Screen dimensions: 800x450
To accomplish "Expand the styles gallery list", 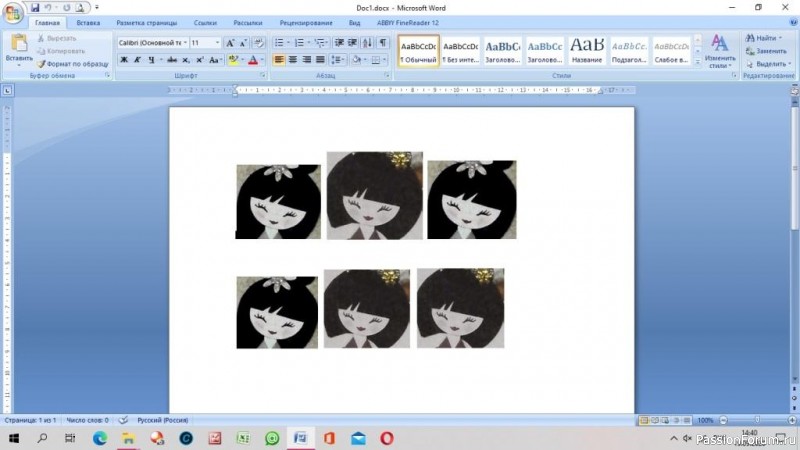I will coord(697,61).
